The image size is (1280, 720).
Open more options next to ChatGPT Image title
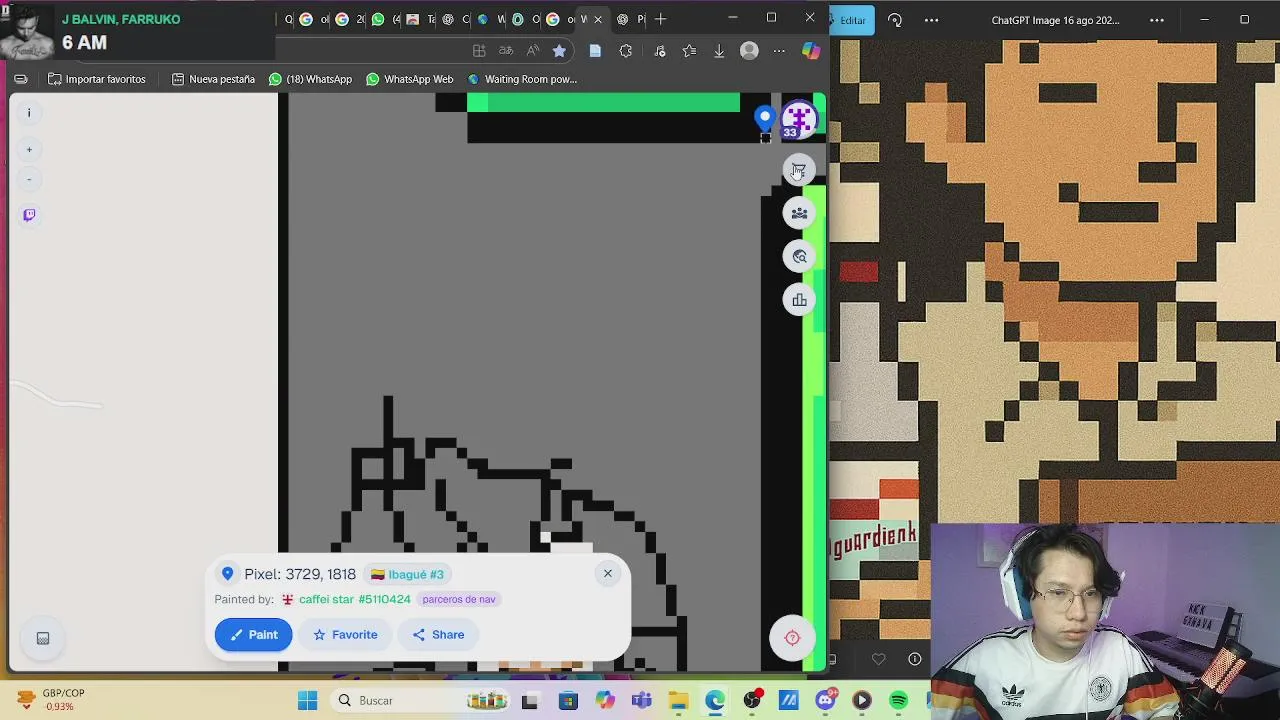point(1157,20)
